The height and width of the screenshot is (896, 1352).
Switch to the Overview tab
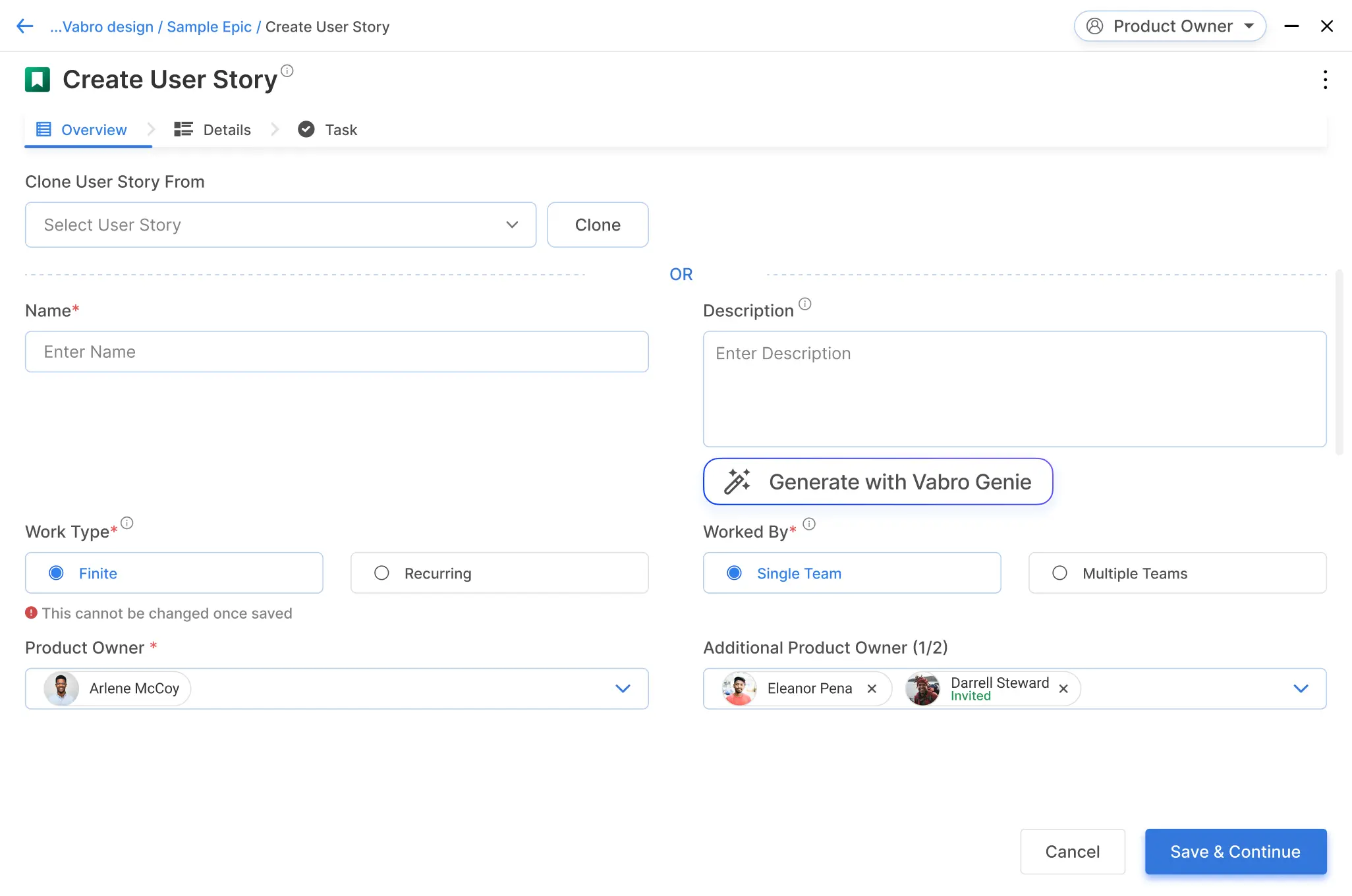click(88, 130)
